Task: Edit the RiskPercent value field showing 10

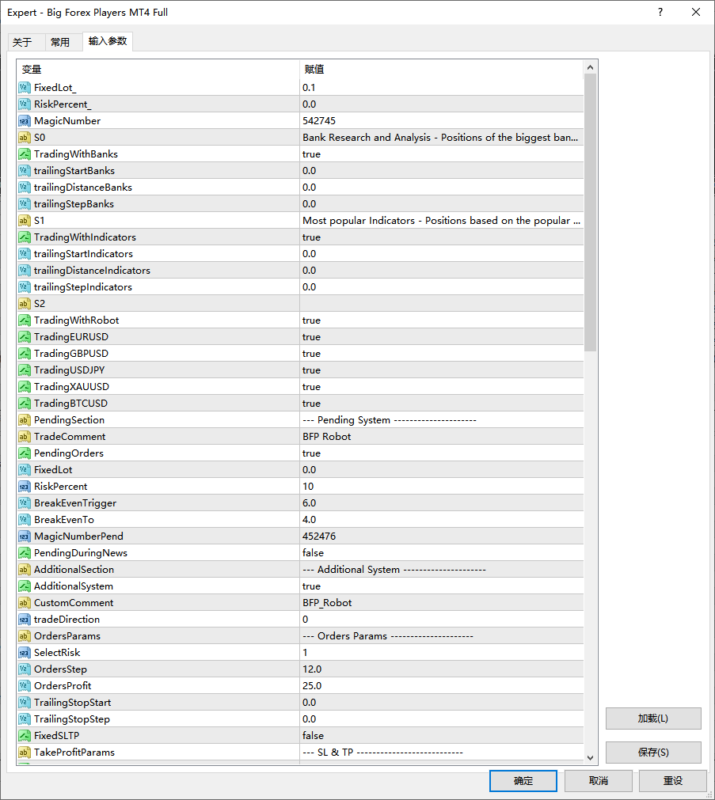Action: (440, 486)
